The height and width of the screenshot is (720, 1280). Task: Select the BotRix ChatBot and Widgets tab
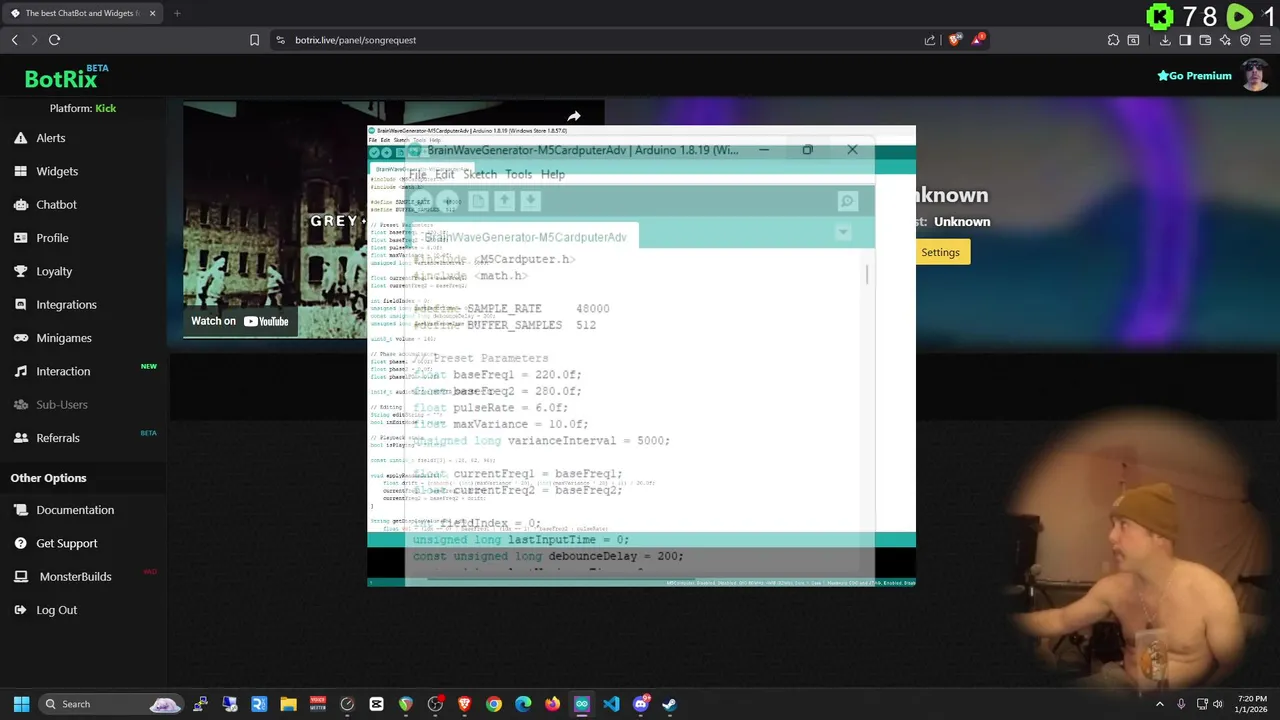[x=84, y=13]
